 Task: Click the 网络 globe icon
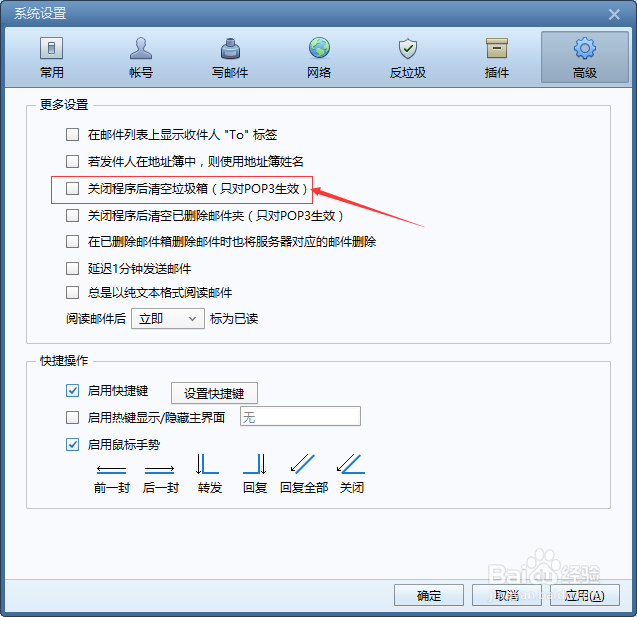(x=319, y=48)
